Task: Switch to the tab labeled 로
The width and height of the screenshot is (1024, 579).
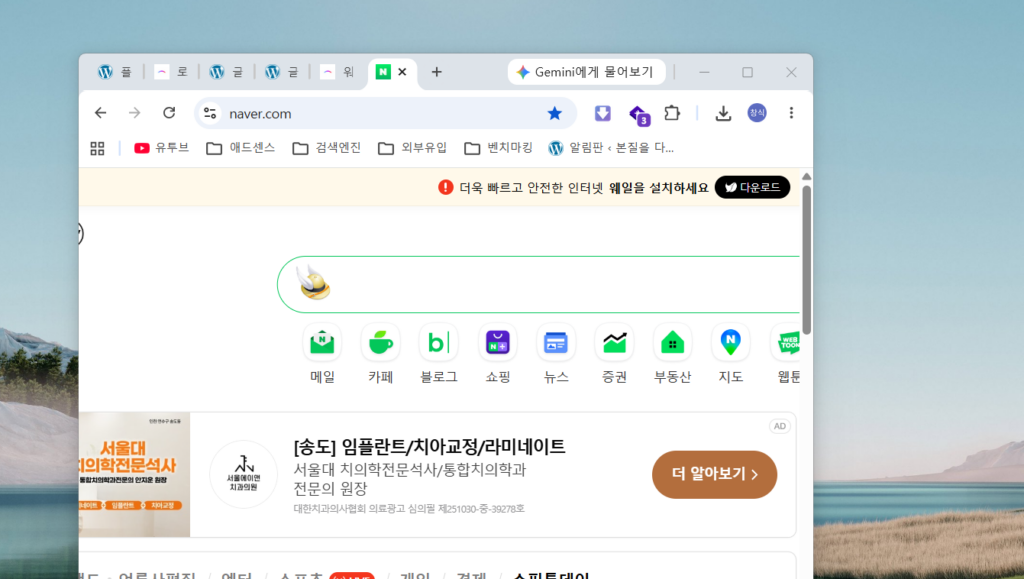Action: pos(171,72)
